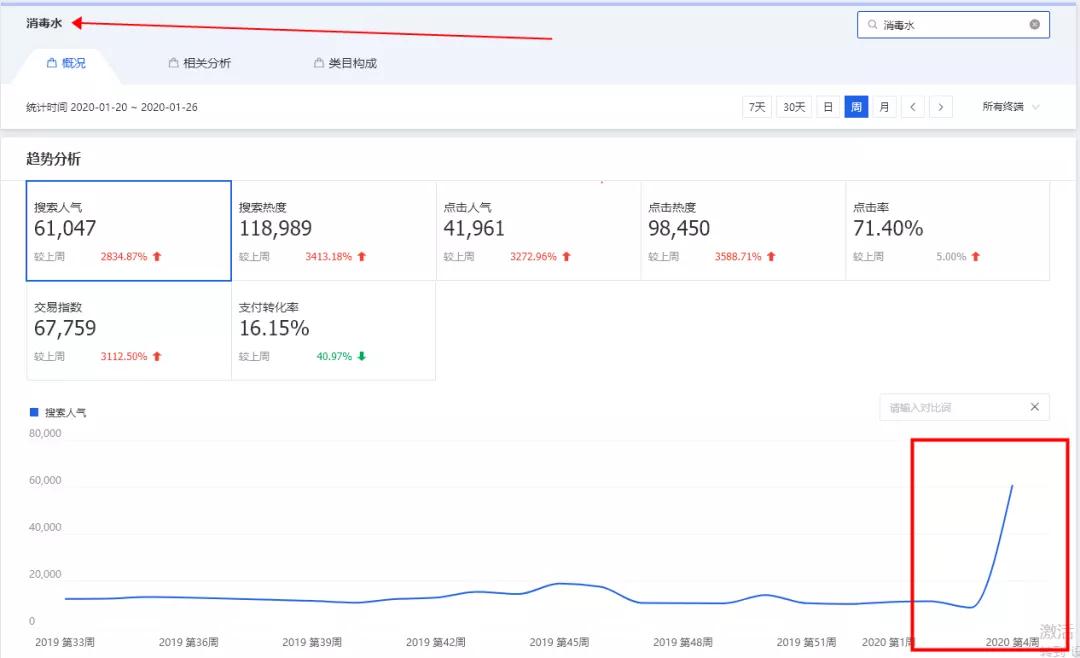Select the weekly 周 view
Viewport: 1080px width, 658px height.
pos(856,107)
